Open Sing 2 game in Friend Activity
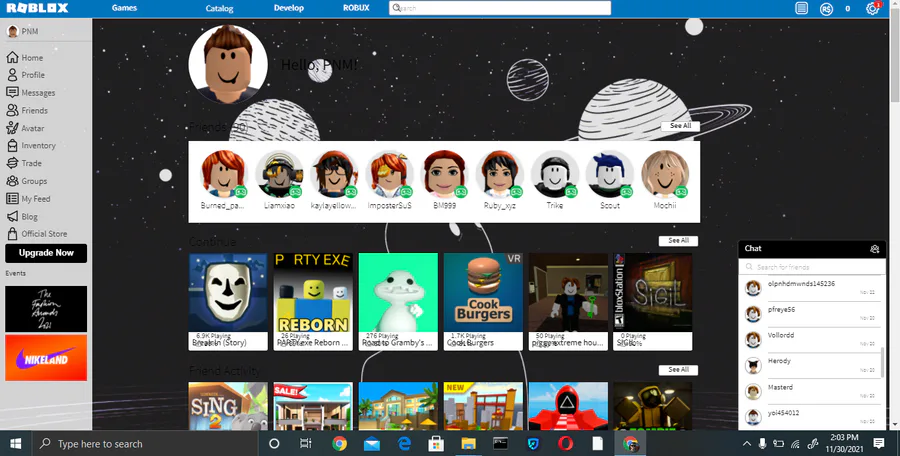Image resolution: width=900 pixels, height=456 pixels. click(228, 406)
